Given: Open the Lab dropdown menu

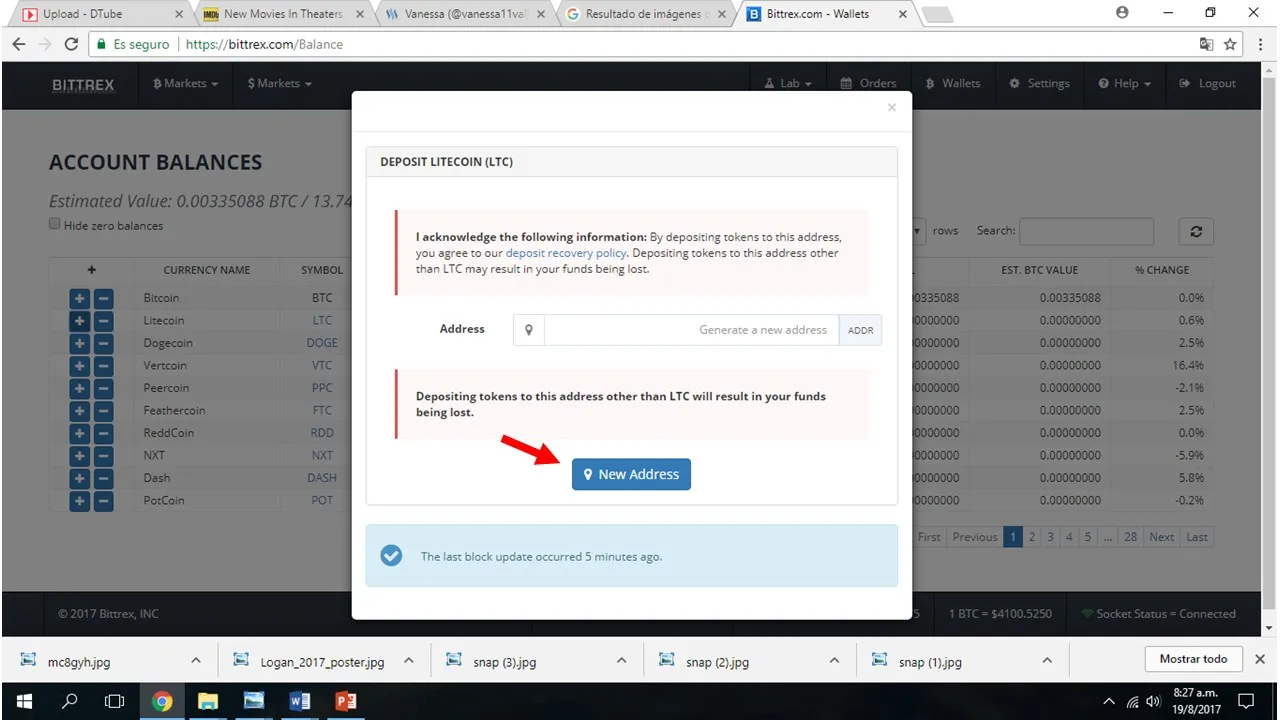Looking at the screenshot, I should pos(788,84).
